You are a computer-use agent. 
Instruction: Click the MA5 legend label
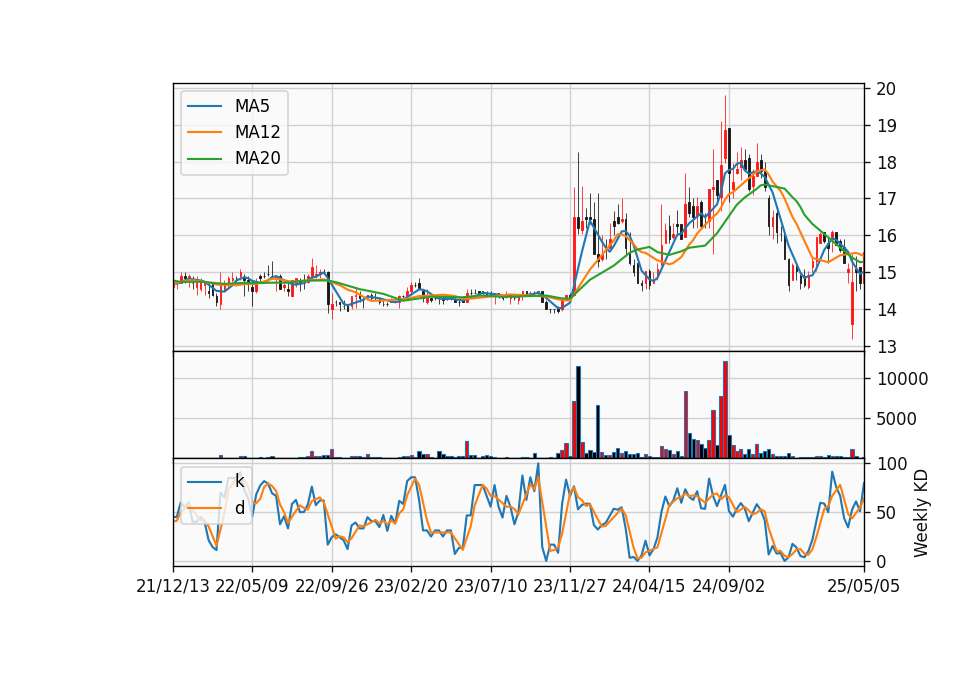[252, 106]
